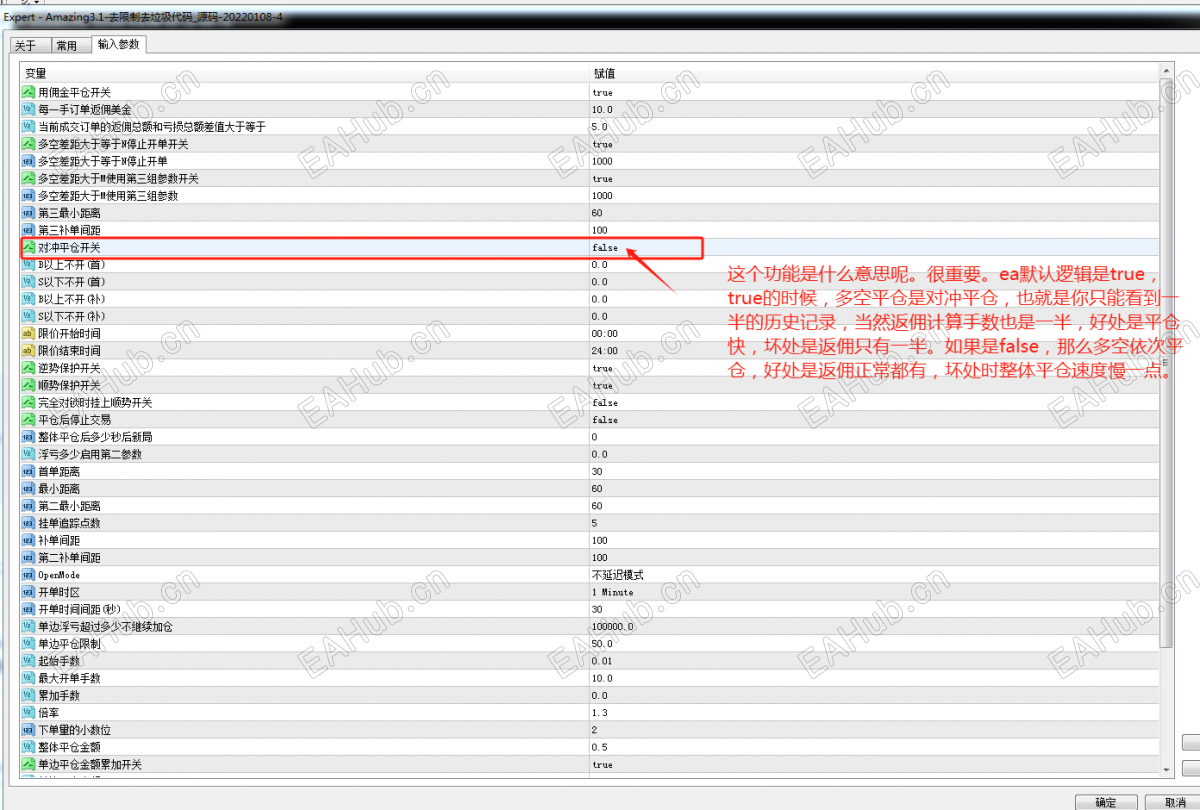Click the bool icon of 单边平仓金额累加开关
This screenshot has width=1200, height=810.
[x=29, y=764]
